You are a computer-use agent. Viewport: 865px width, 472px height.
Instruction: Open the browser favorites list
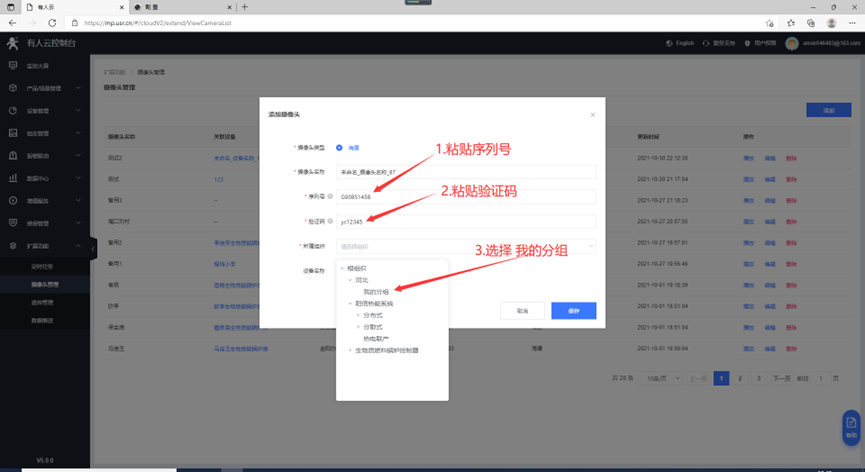791,23
